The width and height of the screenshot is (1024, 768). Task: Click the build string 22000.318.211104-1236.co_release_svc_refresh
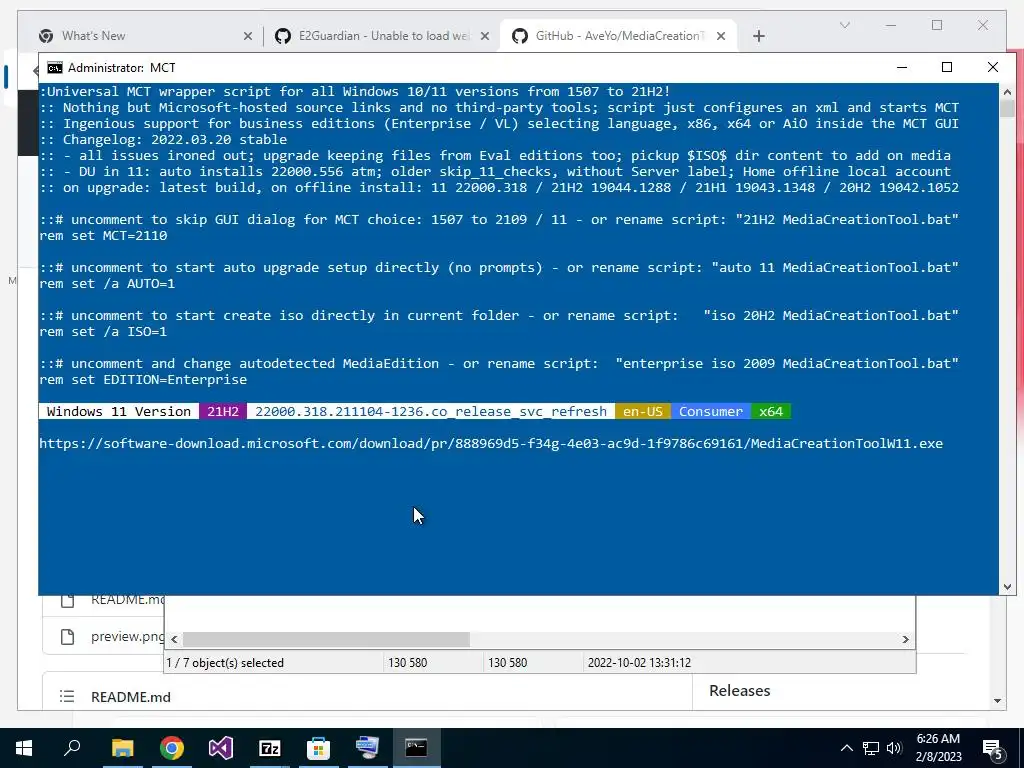pyautogui.click(x=431, y=411)
